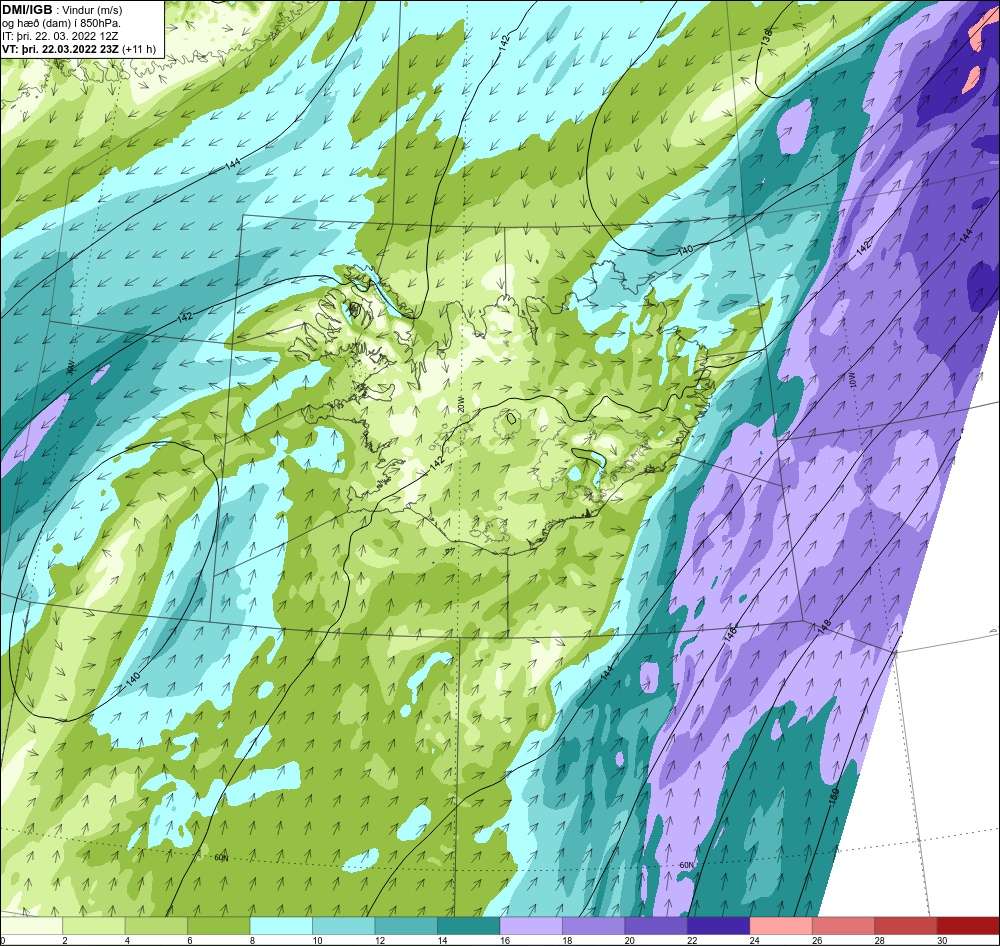1000x946 pixels.
Task: Click the '150' contour label
Action: pos(834,795)
